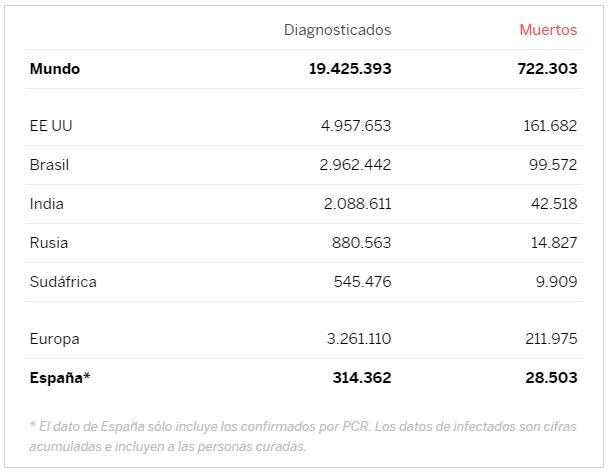Select the Rusia row label
The height and width of the screenshot is (472, 609).
point(49,243)
